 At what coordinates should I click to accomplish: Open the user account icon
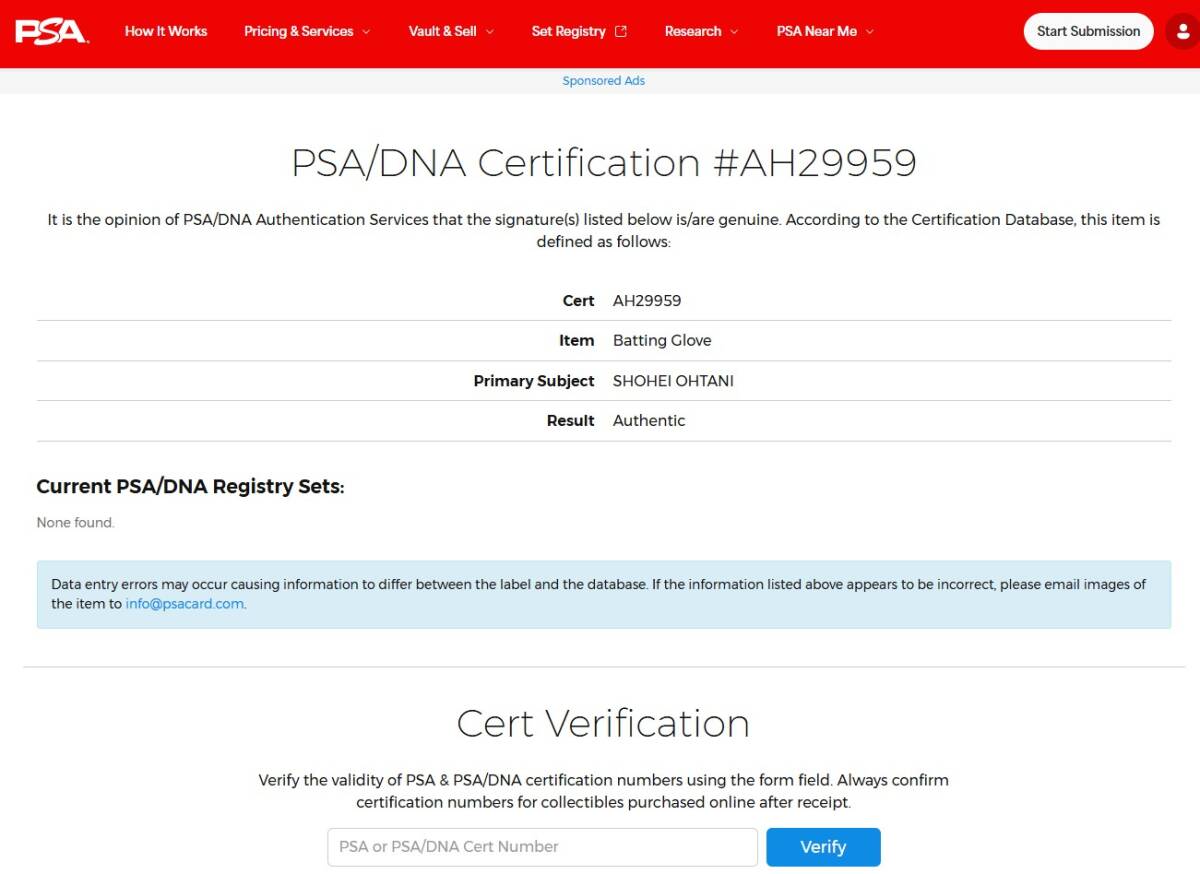click(1184, 31)
